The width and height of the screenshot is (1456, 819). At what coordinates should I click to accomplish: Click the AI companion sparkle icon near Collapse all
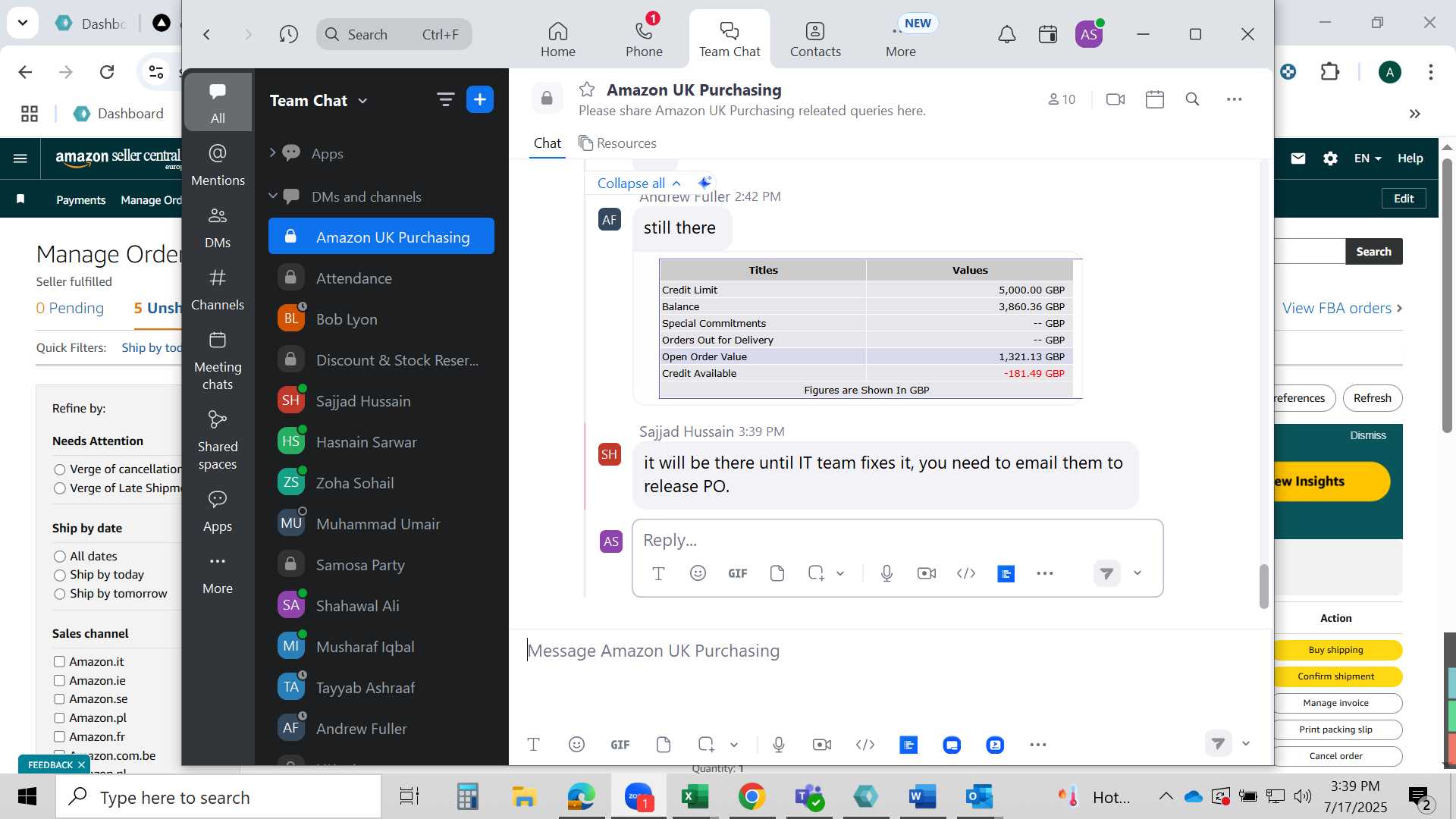(704, 183)
